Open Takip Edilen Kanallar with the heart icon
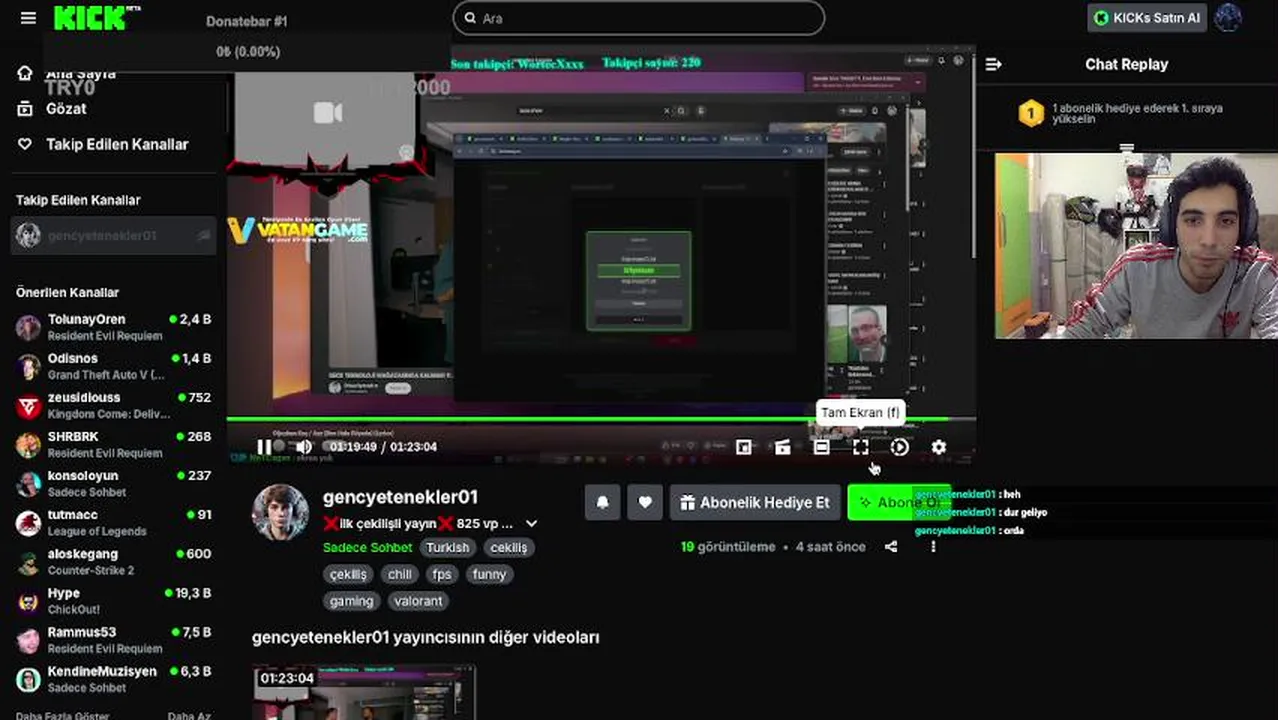 point(103,144)
